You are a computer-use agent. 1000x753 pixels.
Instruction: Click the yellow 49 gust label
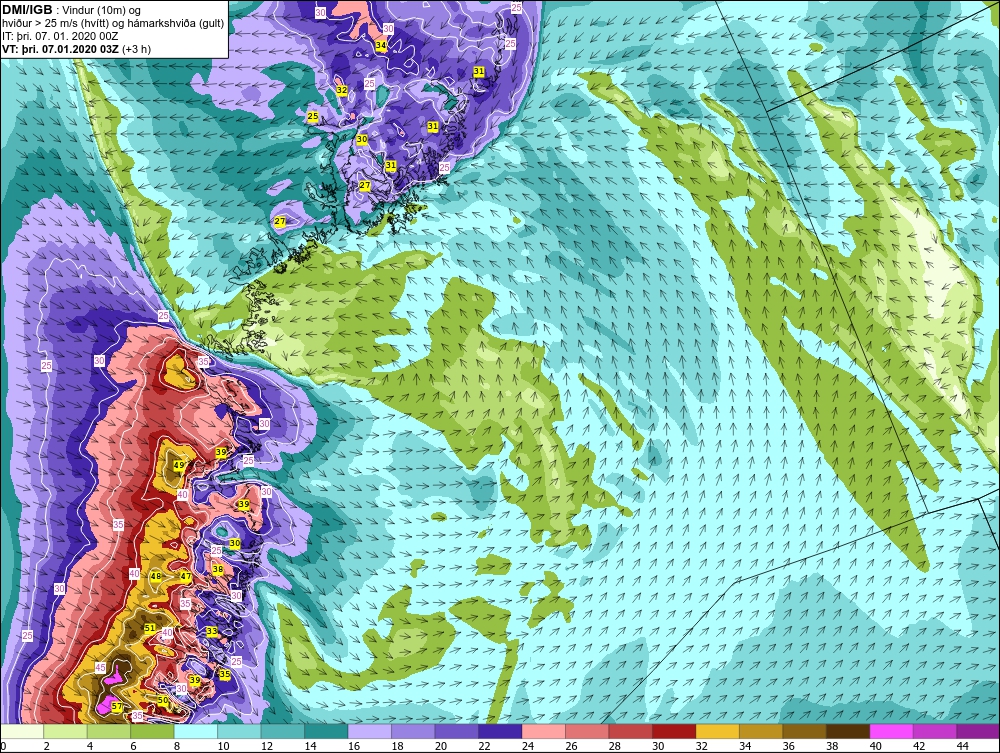(x=179, y=465)
